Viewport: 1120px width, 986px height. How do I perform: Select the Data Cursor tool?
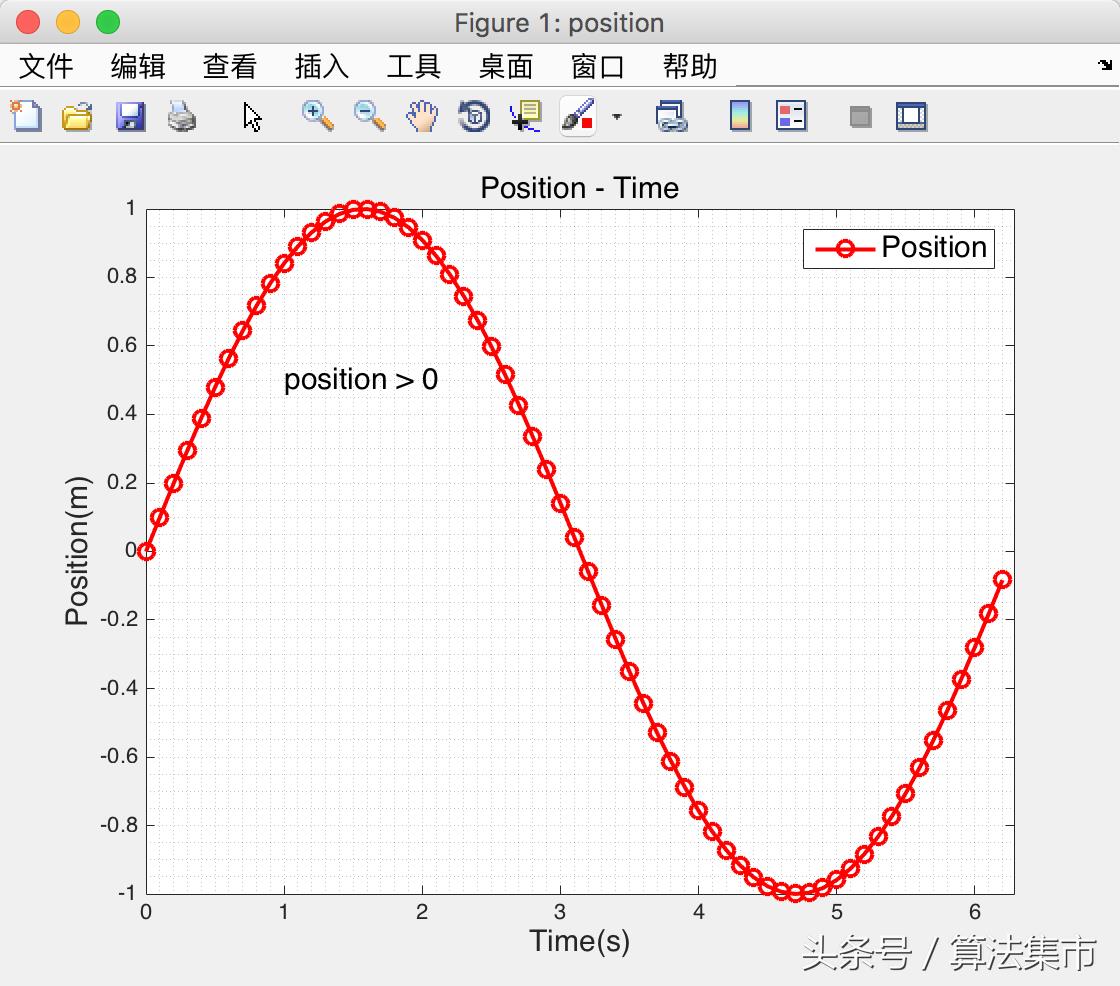[x=526, y=116]
